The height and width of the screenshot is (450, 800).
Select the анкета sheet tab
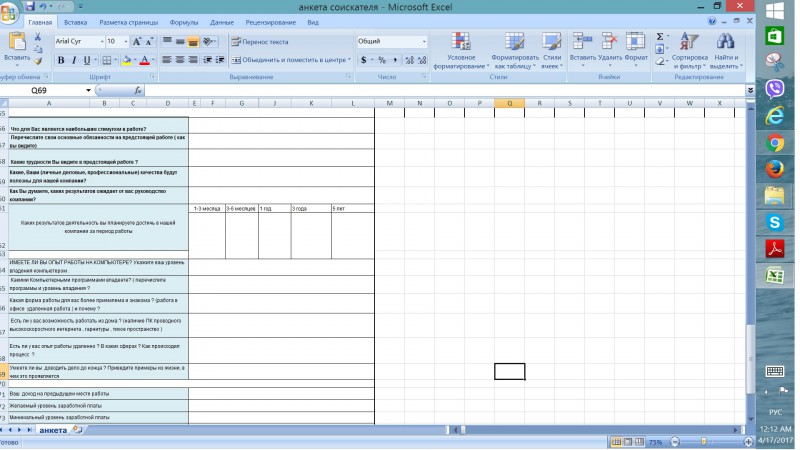53,430
